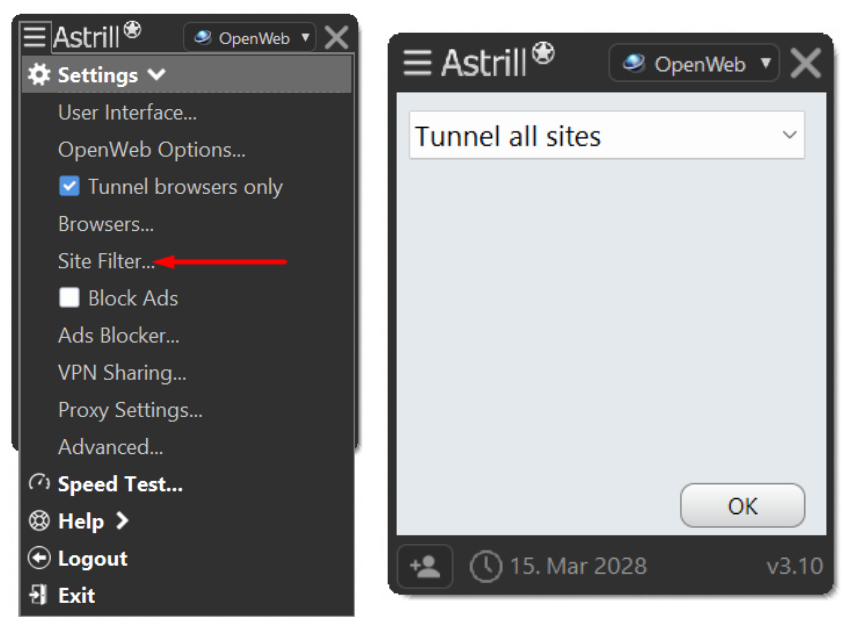Enable the Block Ads checkbox

coord(69,298)
